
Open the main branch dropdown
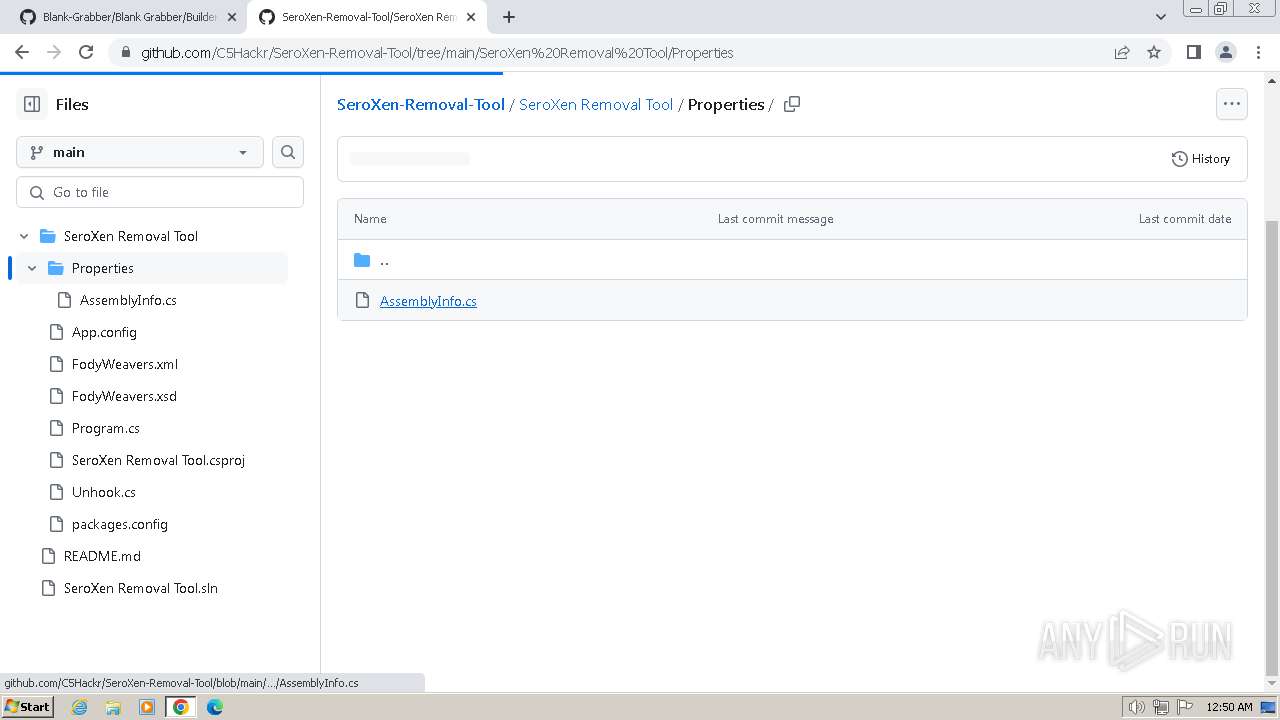click(x=140, y=152)
